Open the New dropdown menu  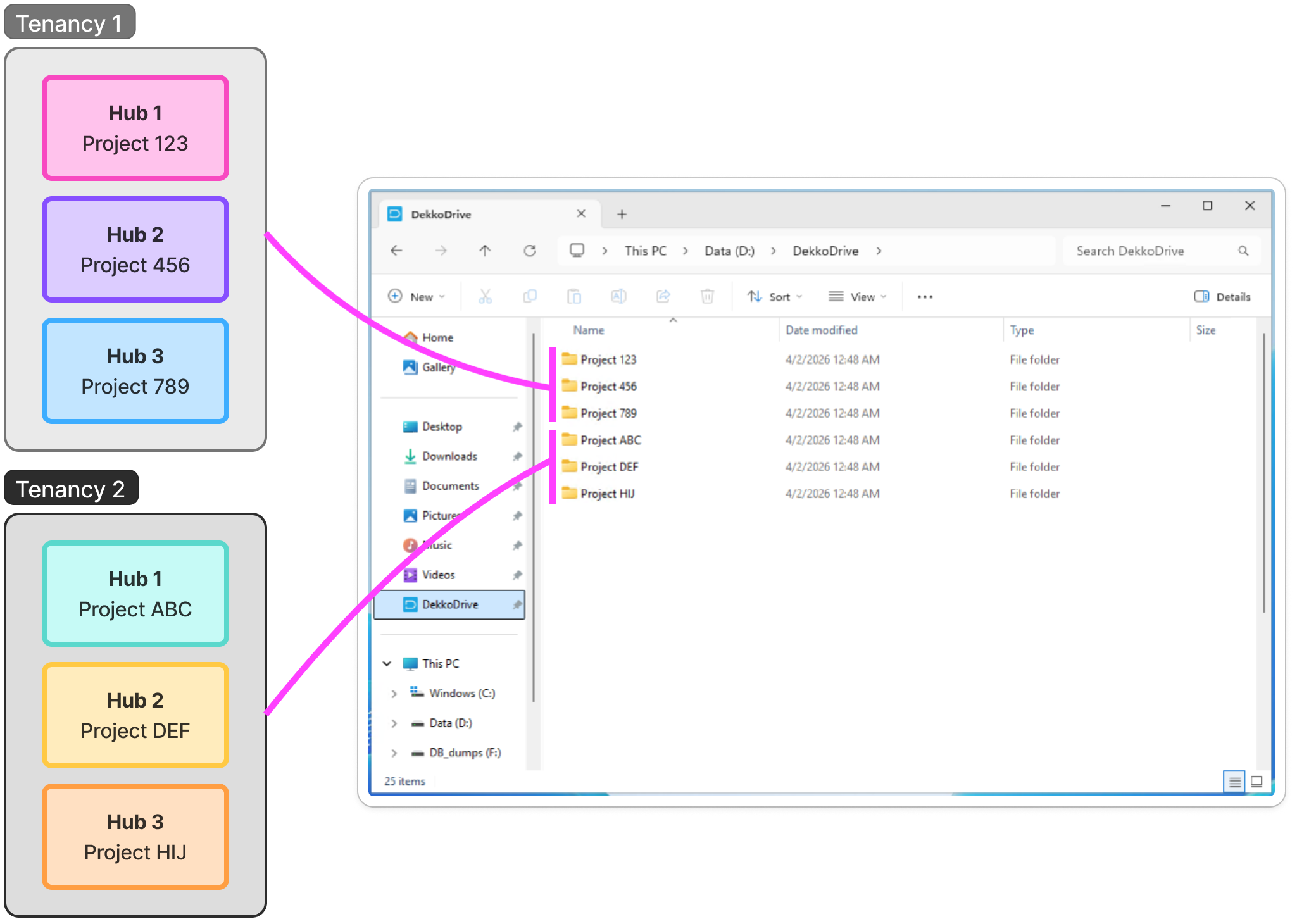point(417,296)
